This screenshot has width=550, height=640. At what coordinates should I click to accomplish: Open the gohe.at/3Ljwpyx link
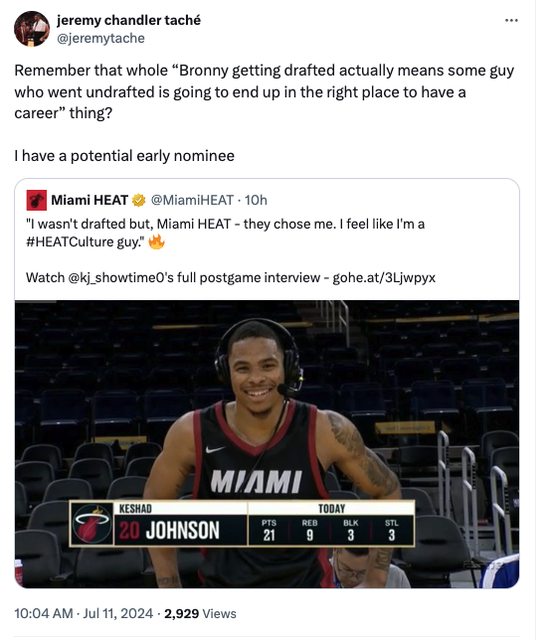(384, 278)
